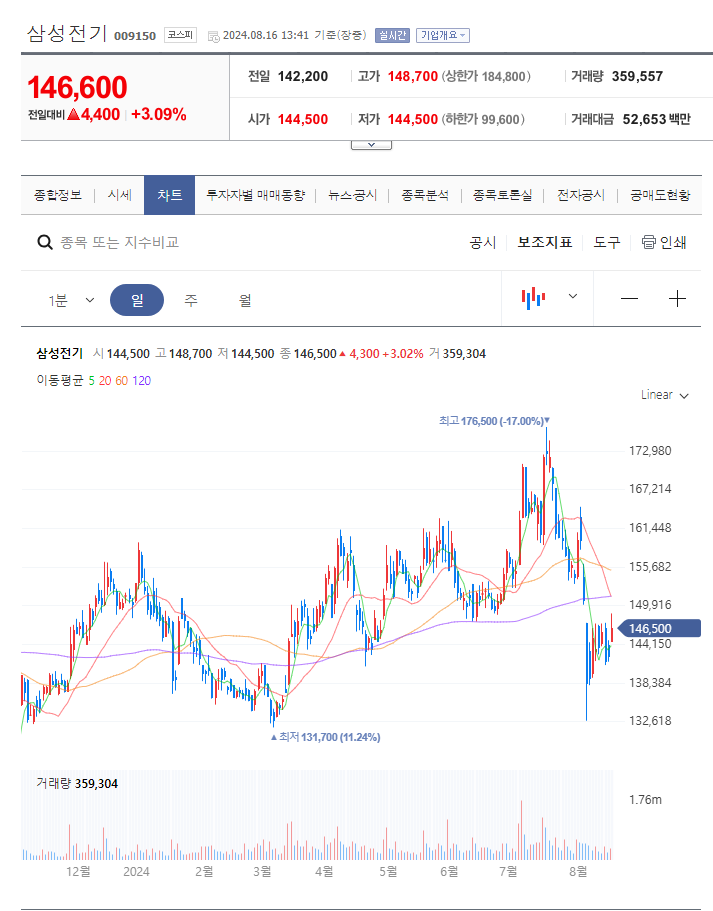This screenshot has height=911, width=713.
Task: Click the 거래량 359,304 volume label
Action: tap(77, 784)
